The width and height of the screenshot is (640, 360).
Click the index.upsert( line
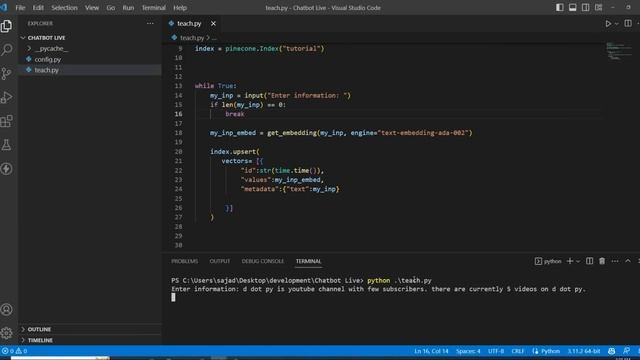(x=235, y=152)
